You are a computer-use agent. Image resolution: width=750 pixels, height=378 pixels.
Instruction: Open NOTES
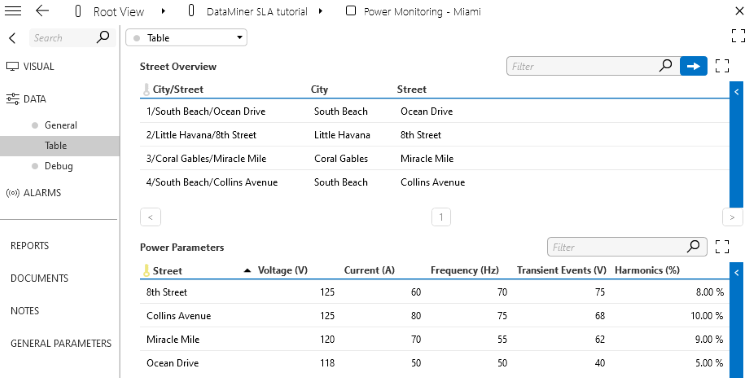click(x=25, y=311)
